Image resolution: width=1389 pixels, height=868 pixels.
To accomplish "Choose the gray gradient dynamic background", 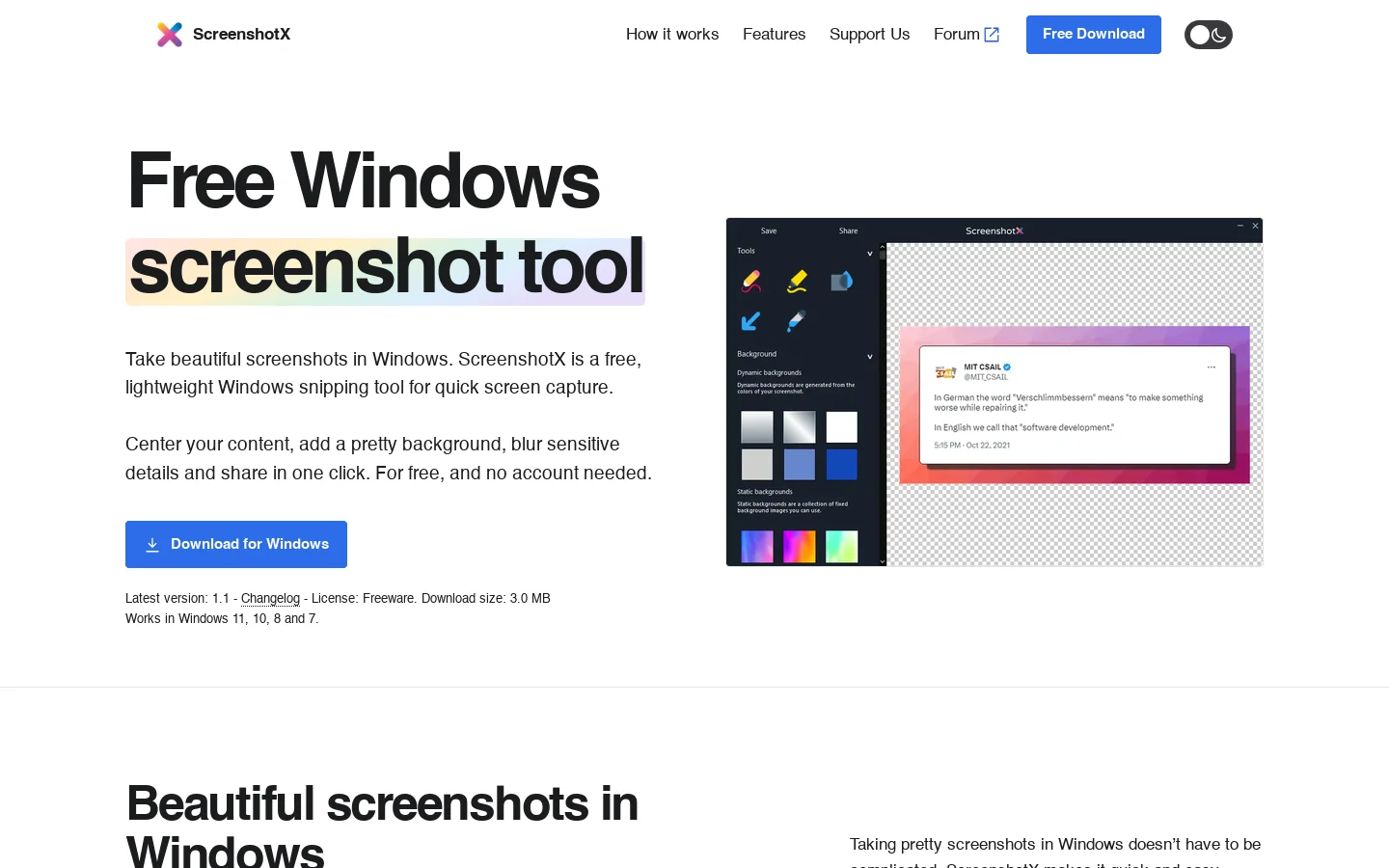I will tap(757, 427).
